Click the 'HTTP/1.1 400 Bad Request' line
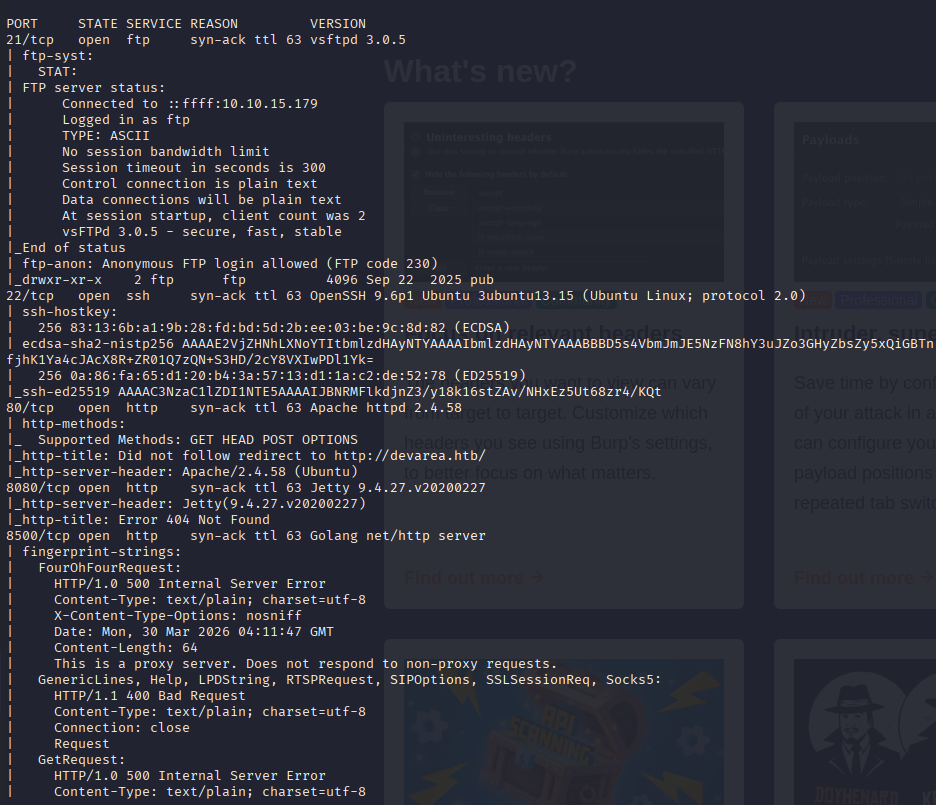This screenshot has height=805, width=936. (150, 696)
